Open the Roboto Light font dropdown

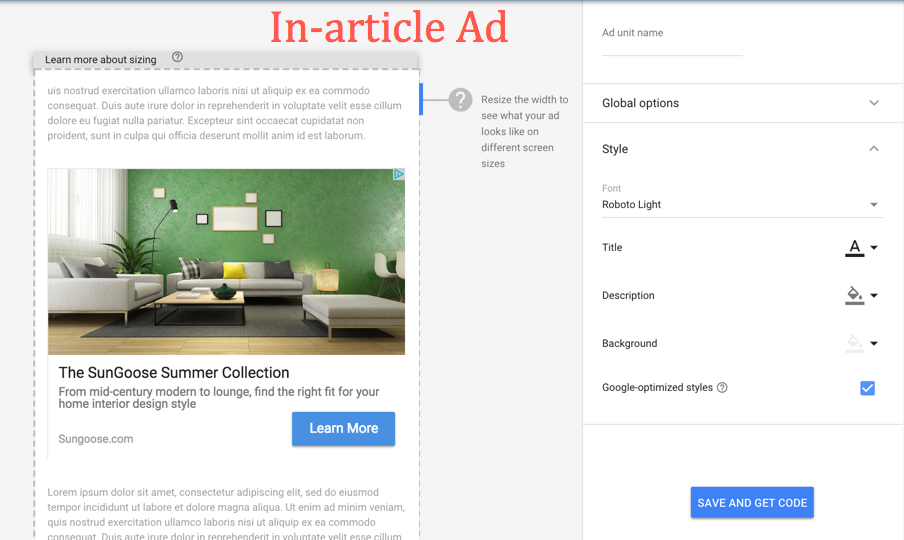pyautogui.click(x=741, y=205)
